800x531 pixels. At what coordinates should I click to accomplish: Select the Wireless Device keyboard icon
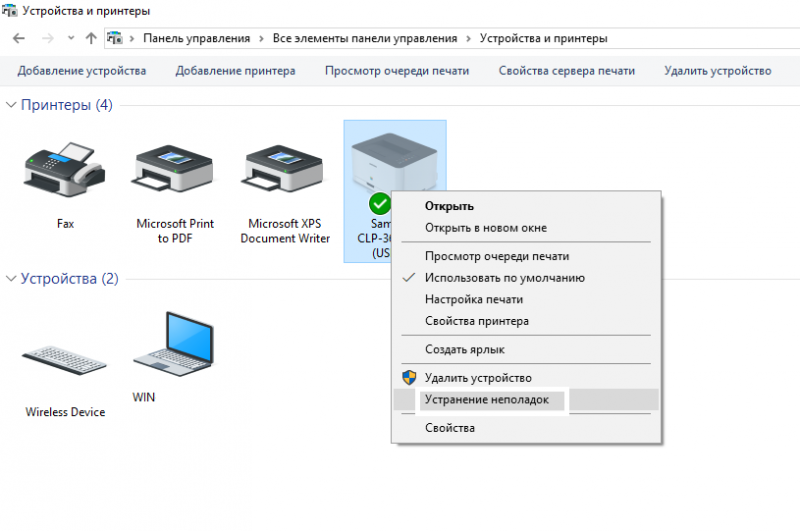(x=65, y=360)
